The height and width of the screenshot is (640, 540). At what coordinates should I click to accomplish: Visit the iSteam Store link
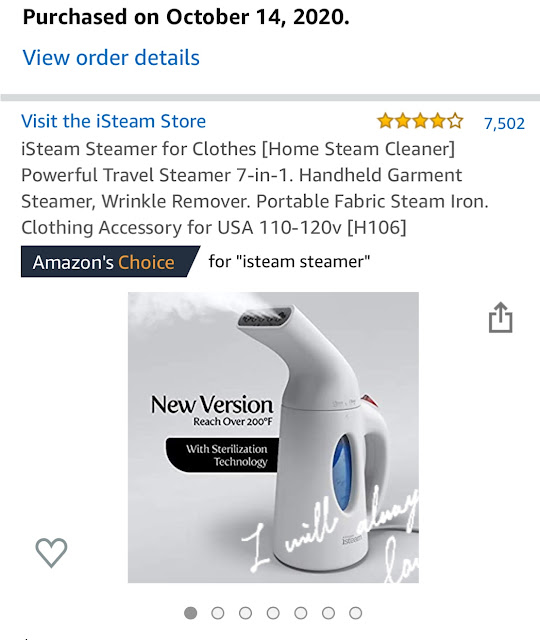113,121
